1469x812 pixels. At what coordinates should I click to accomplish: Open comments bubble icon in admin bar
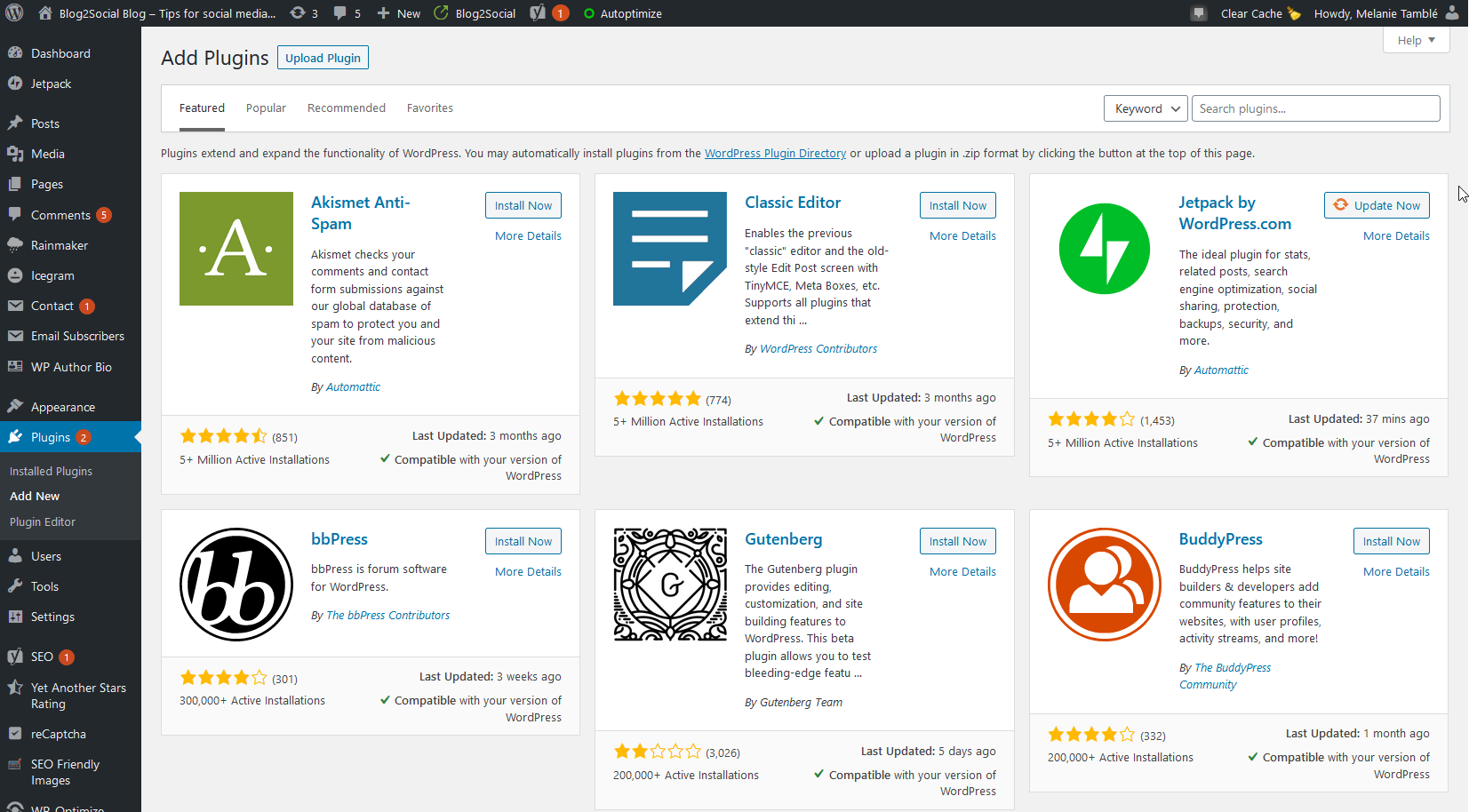(339, 13)
